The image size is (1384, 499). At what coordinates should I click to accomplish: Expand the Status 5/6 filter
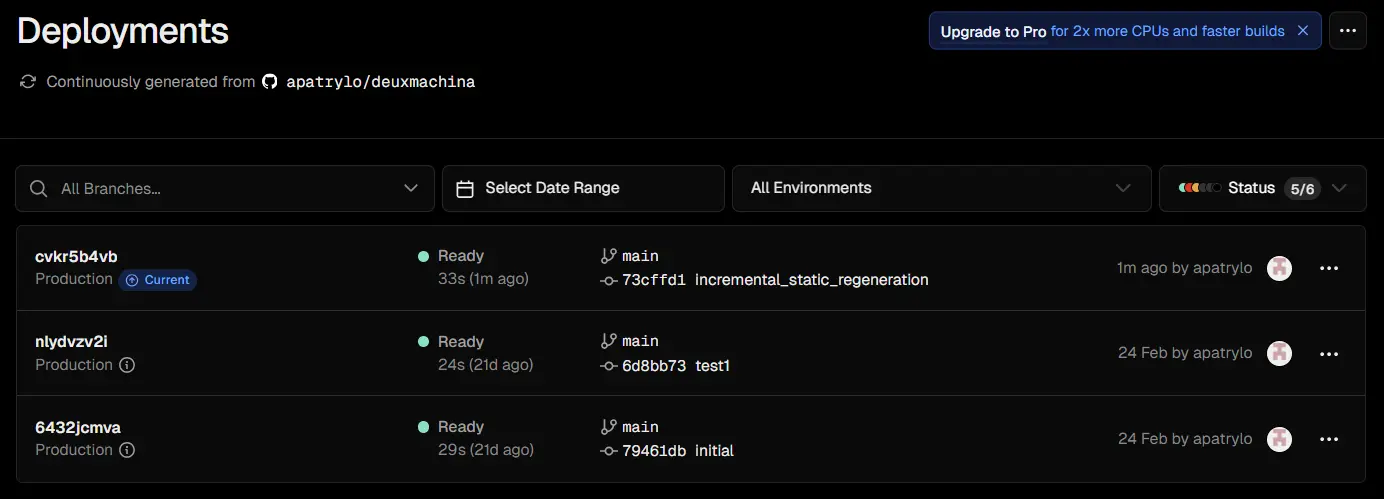tap(1263, 188)
